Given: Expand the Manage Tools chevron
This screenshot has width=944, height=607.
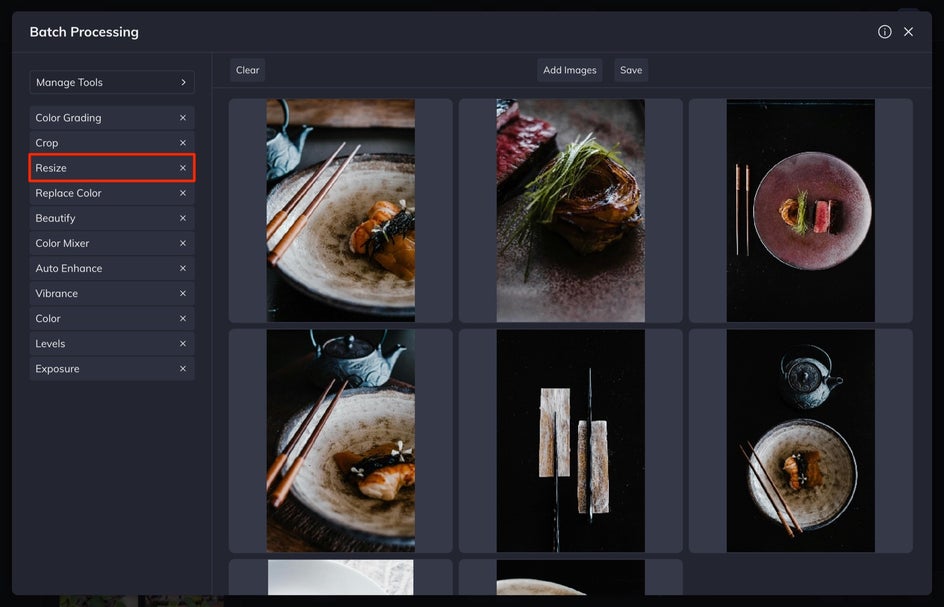Looking at the screenshot, I should click(183, 82).
